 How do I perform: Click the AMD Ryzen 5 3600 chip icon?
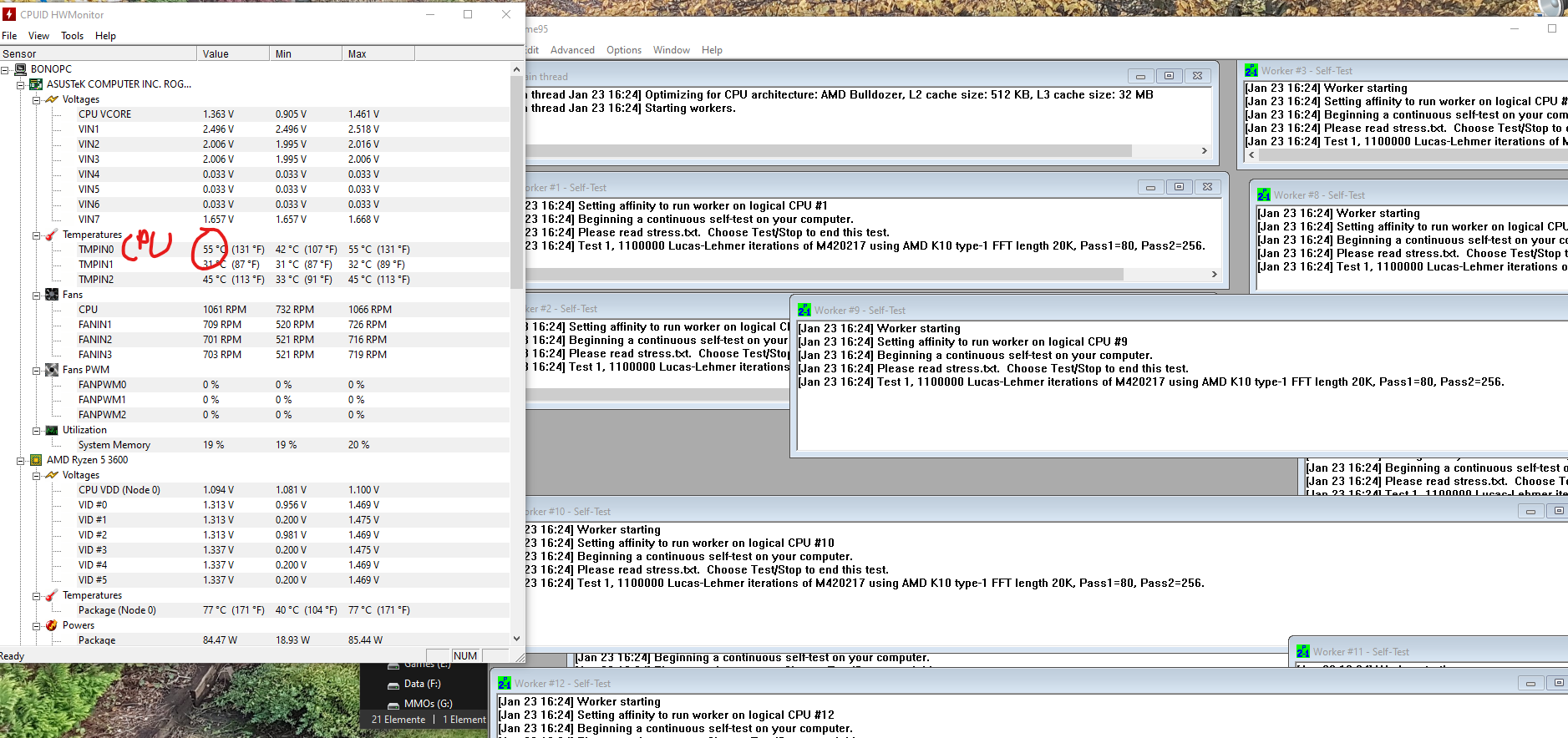coord(36,460)
